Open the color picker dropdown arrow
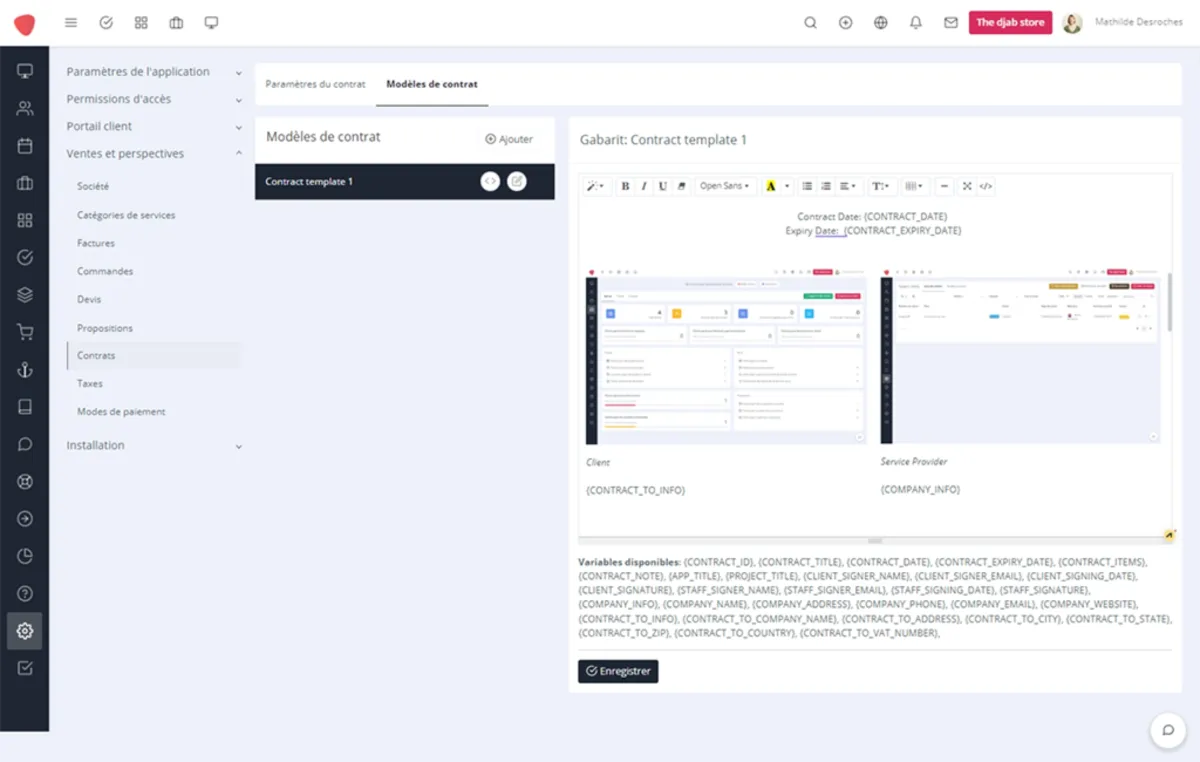 [x=787, y=186]
